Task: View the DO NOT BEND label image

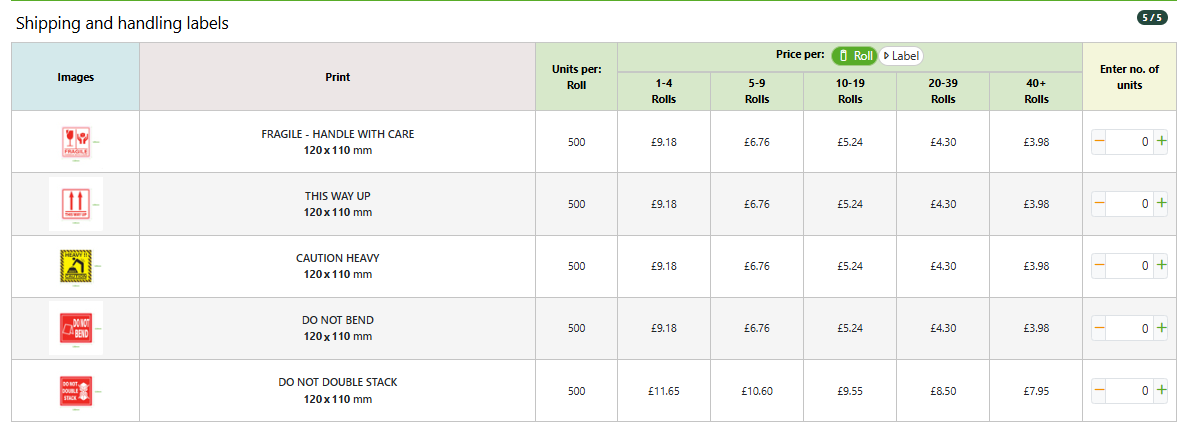Action: (x=76, y=328)
